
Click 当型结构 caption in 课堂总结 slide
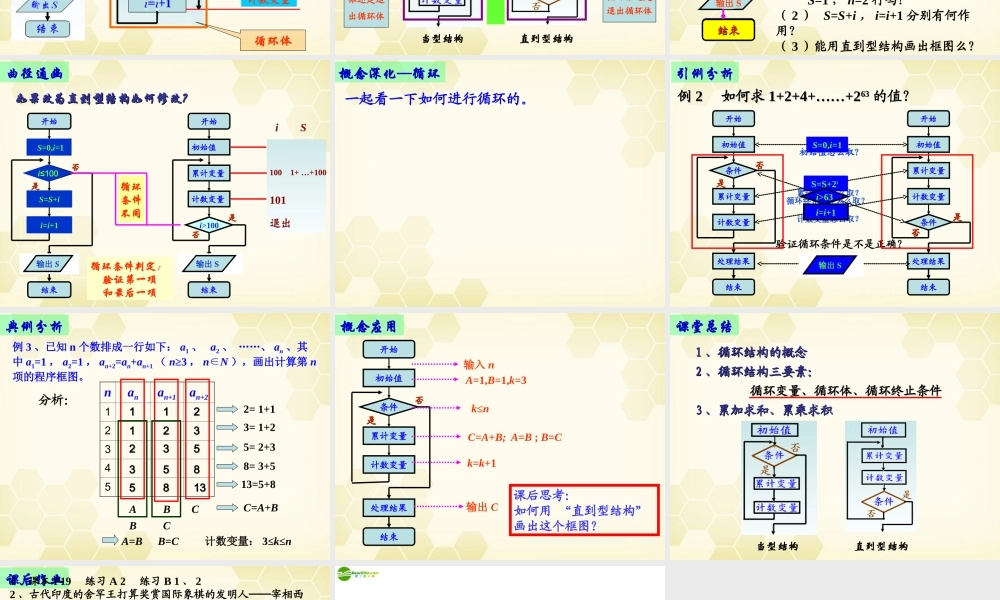(x=777, y=546)
